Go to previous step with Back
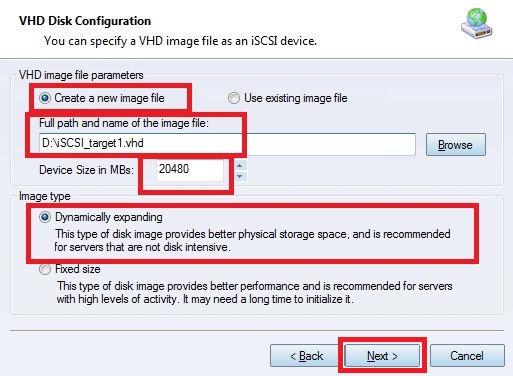Viewport: 513px width, 376px height. click(x=307, y=356)
